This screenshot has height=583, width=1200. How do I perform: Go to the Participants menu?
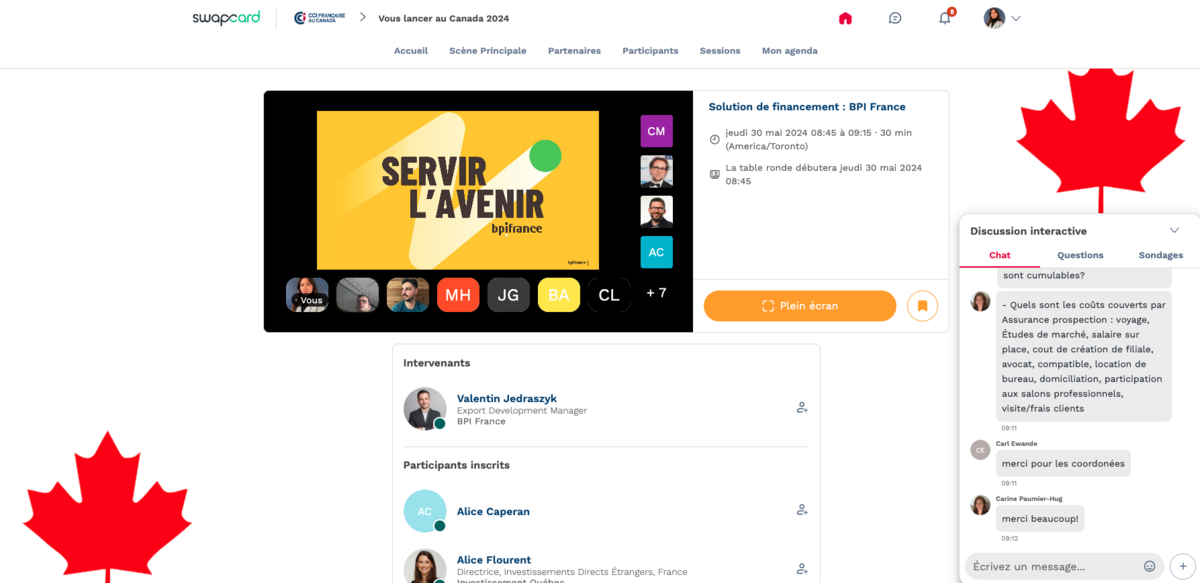click(x=650, y=51)
